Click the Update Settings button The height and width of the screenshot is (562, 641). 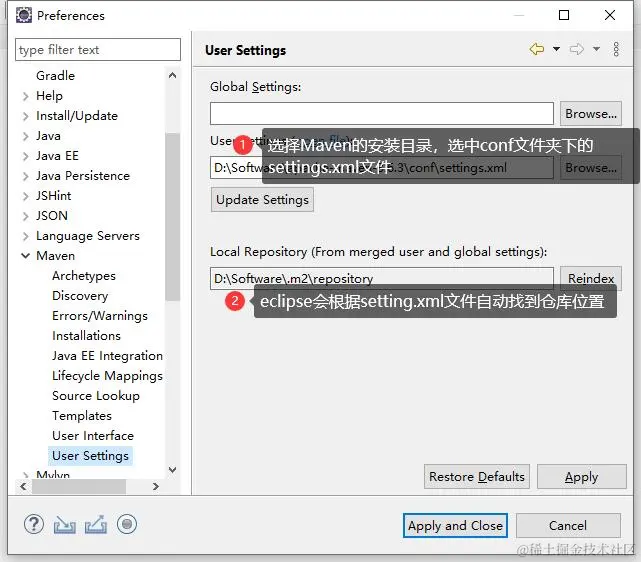tap(262, 200)
